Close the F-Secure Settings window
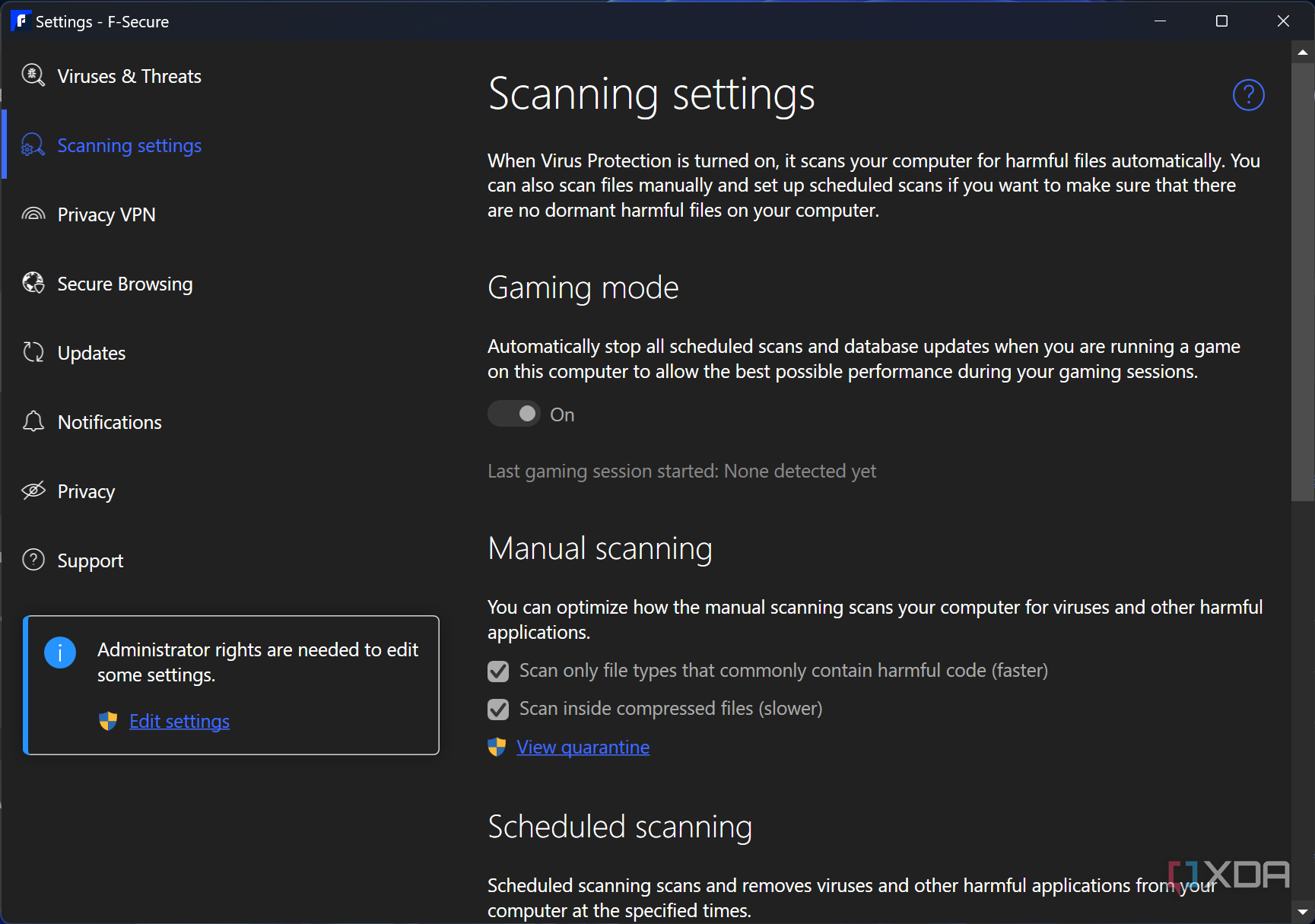 [x=1283, y=21]
